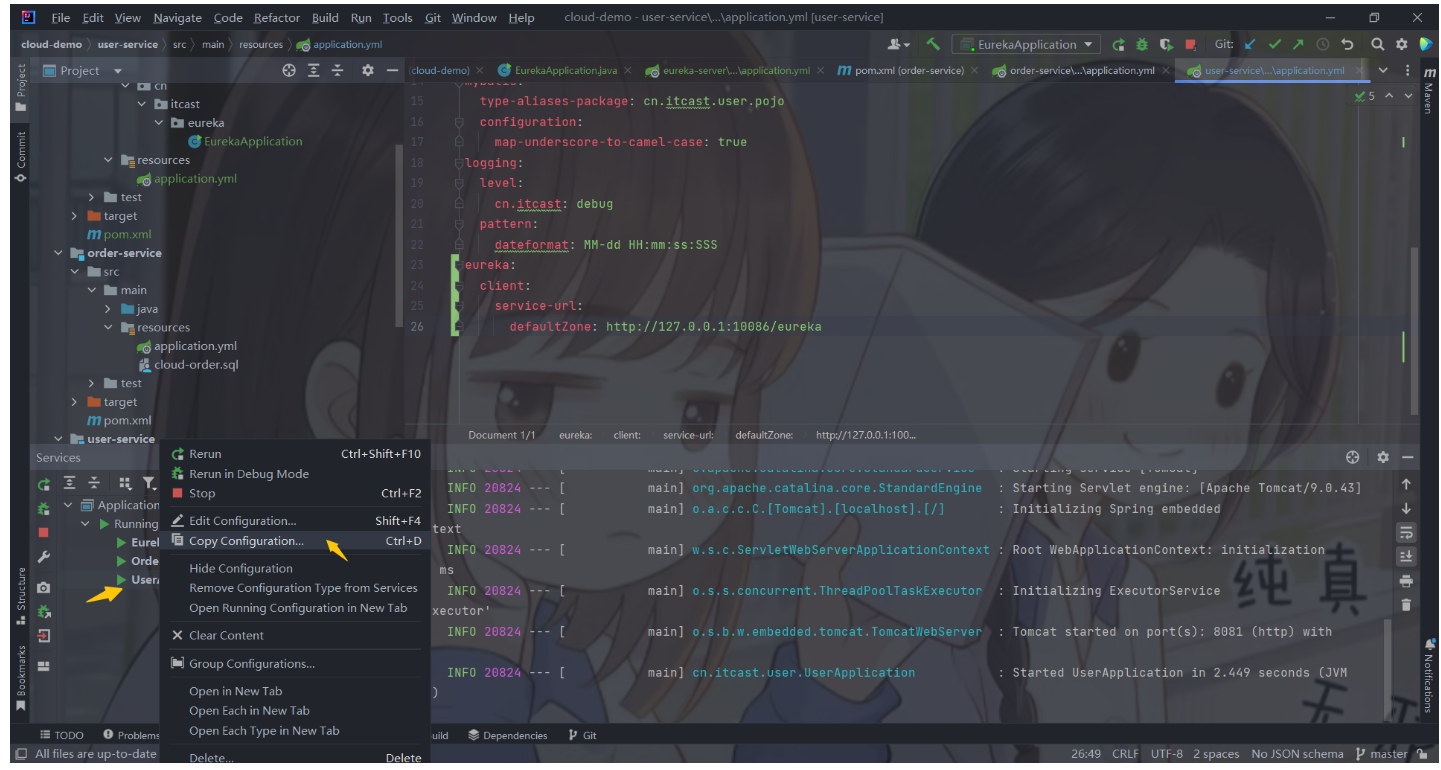The width and height of the screenshot is (1441, 770).
Task: Click the red Stop square in Services sidebar
Action: click(44, 533)
